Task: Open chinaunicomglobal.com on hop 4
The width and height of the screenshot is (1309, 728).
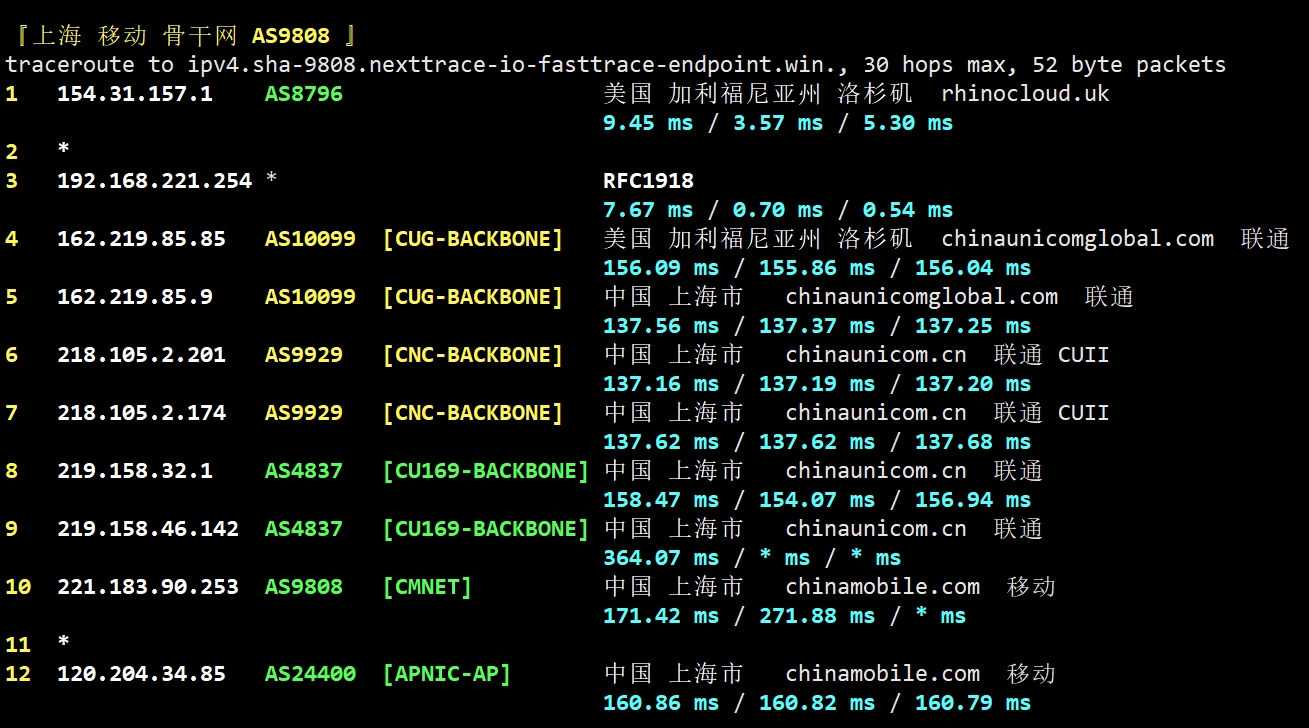Action: (x=1077, y=239)
